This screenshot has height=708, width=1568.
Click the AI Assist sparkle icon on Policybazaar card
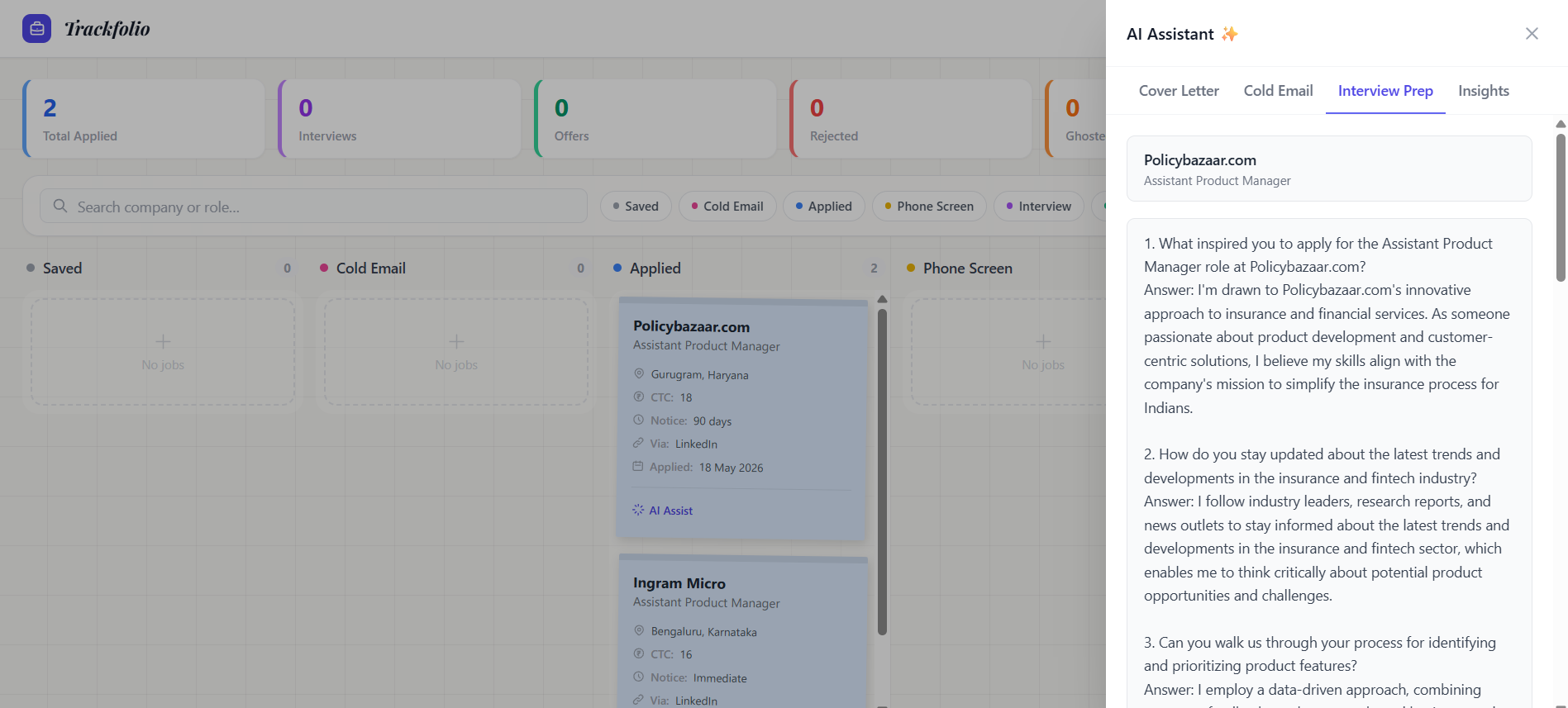point(638,510)
